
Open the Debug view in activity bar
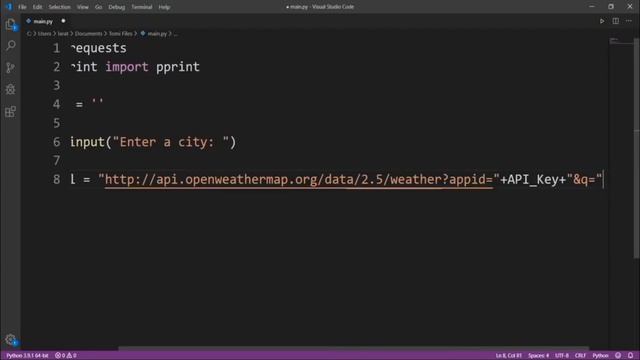pos(11,89)
